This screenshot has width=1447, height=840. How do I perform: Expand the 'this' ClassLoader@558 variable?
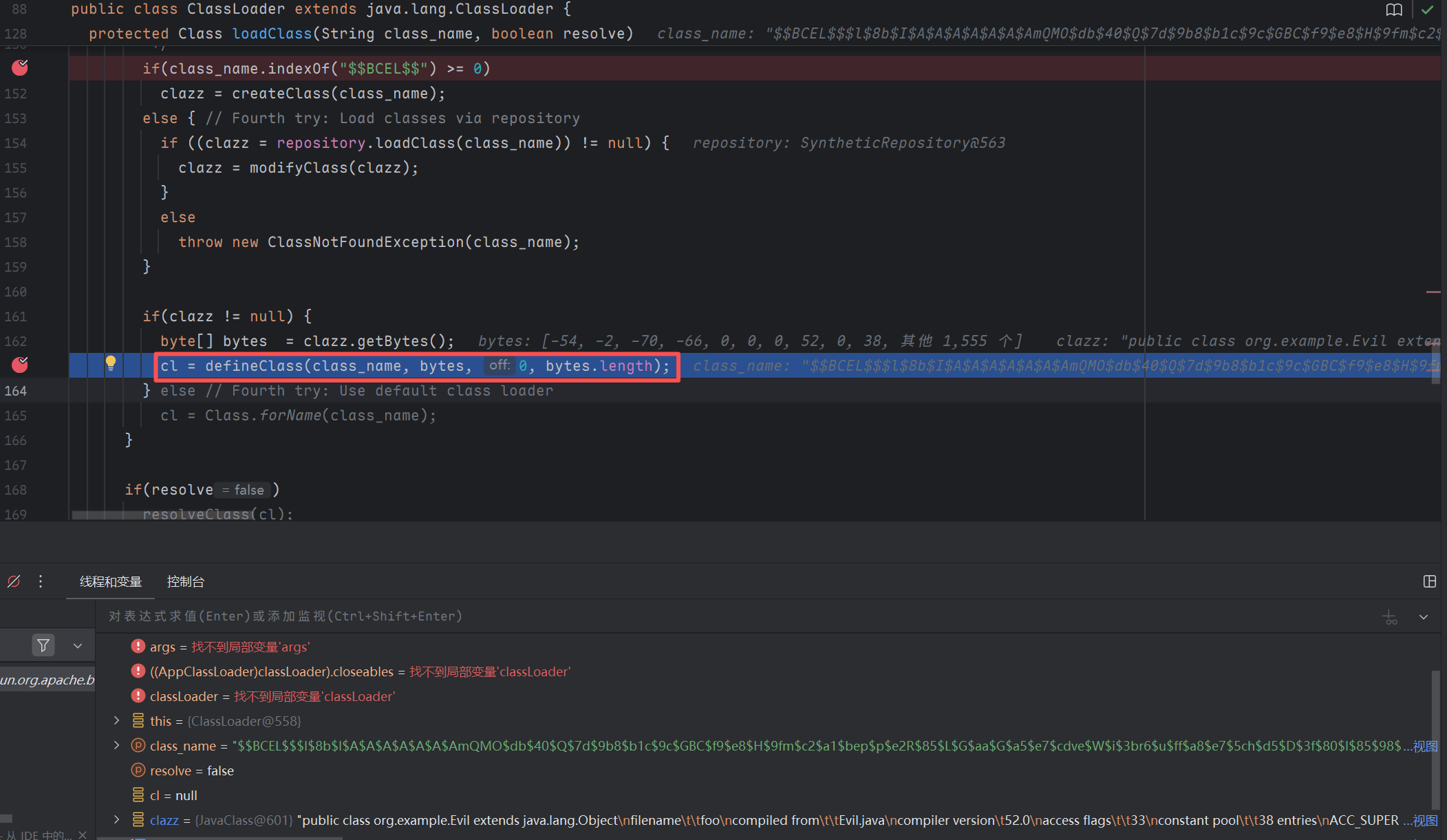coord(117,720)
